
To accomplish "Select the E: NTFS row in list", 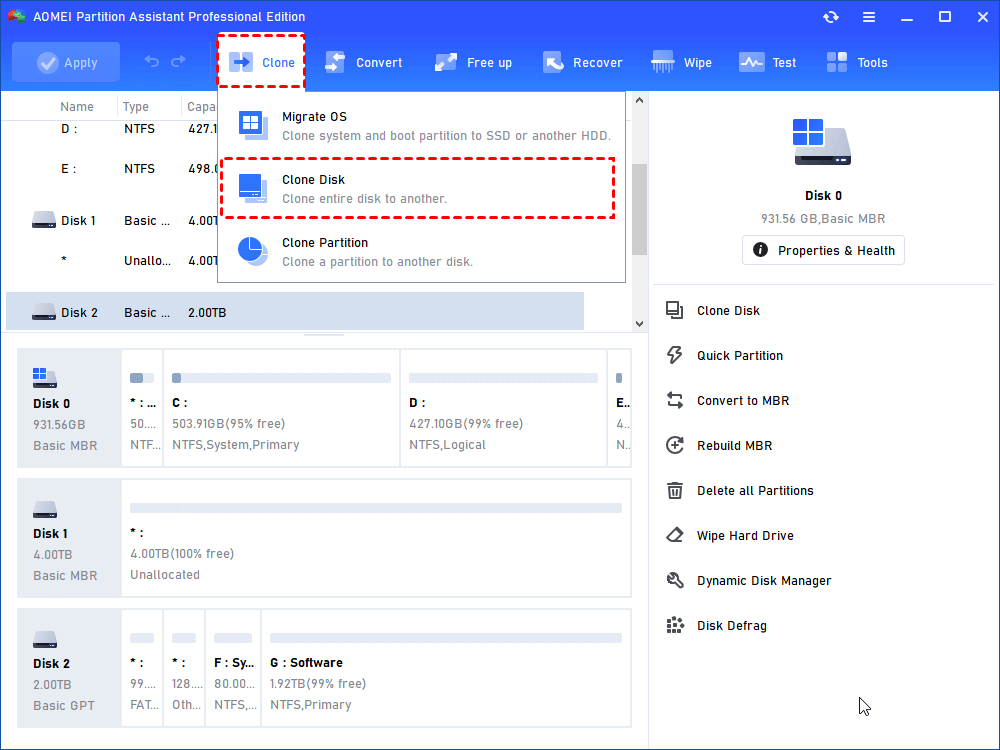I will point(112,169).
